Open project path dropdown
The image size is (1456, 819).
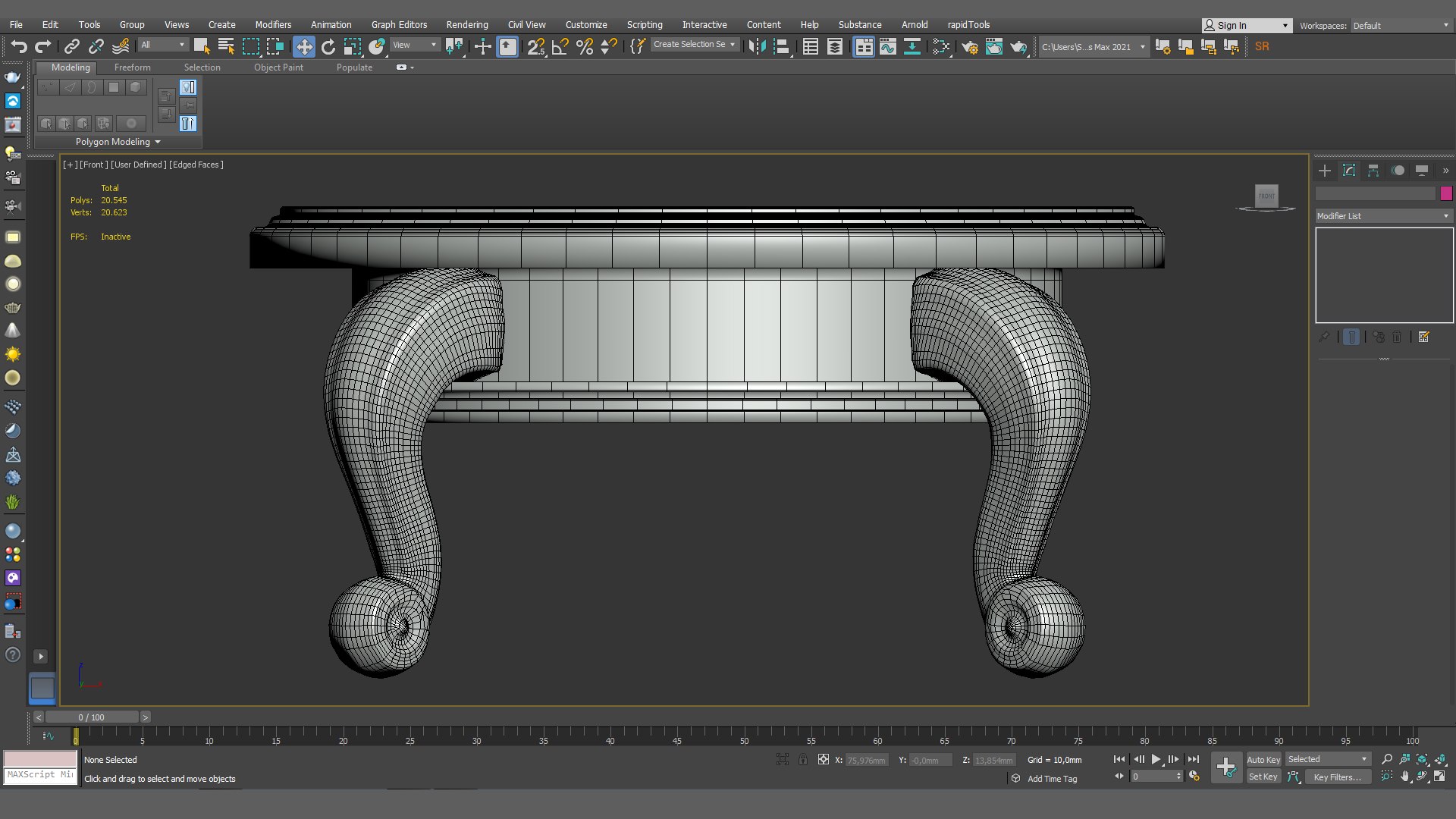(1094, 47)
